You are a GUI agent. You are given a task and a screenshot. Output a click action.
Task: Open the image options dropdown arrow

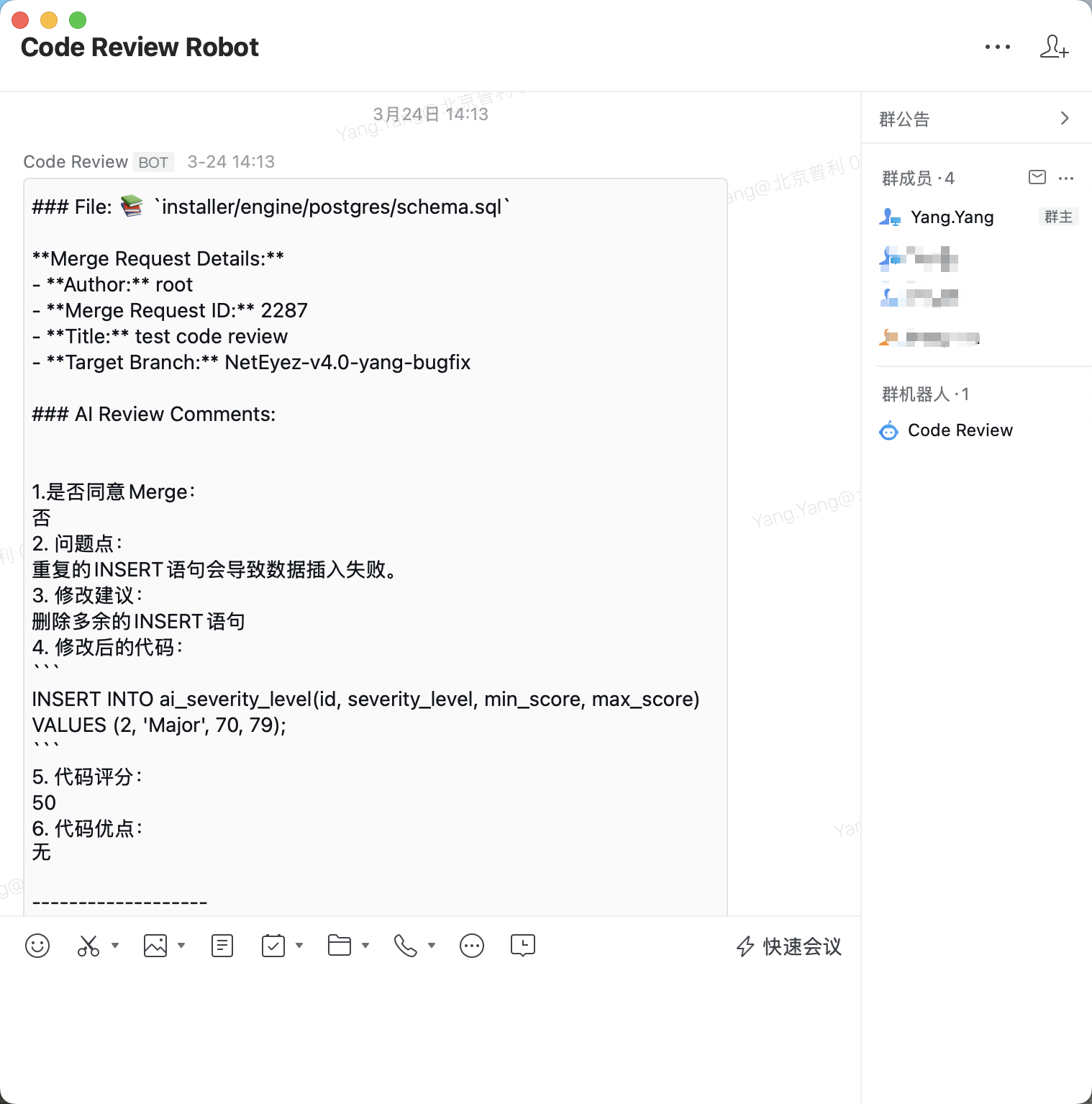point(181,945)
